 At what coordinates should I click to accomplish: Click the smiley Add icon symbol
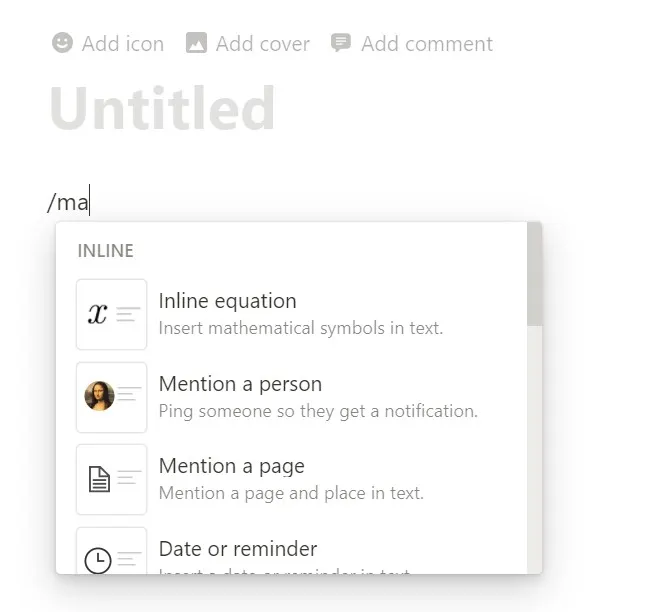click(x=62, y=43)
